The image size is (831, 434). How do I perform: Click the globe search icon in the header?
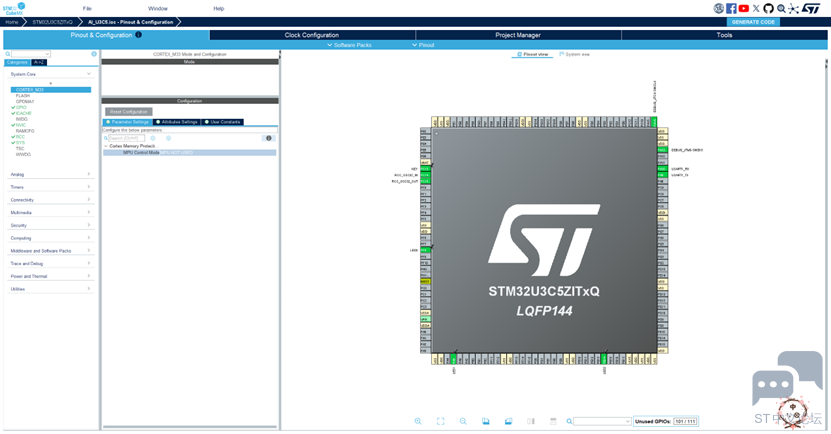tap(781, 8)
